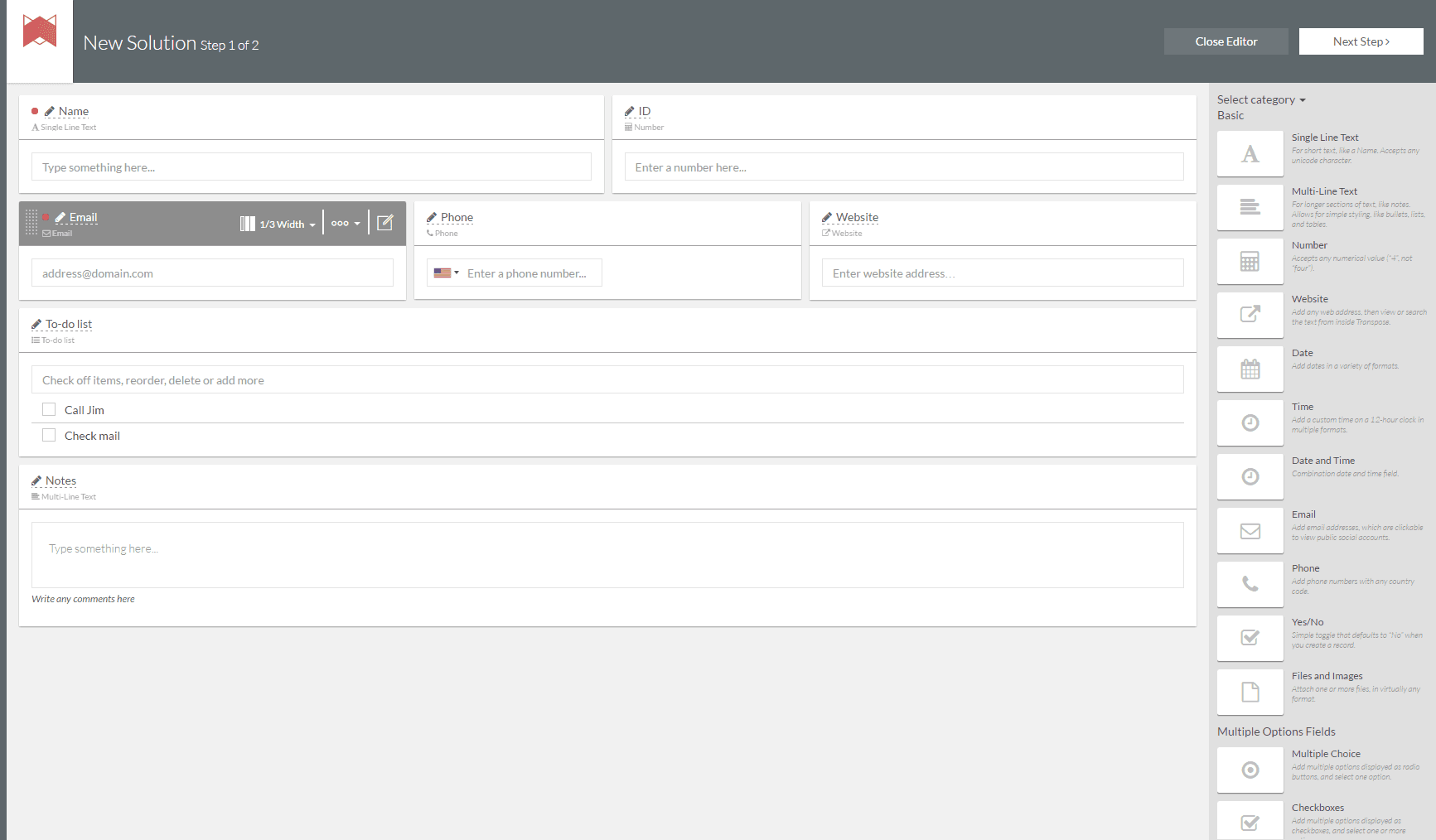Edit the Notes field label
This screenshot has height=840, width=1436.
[x=60, y=480]
